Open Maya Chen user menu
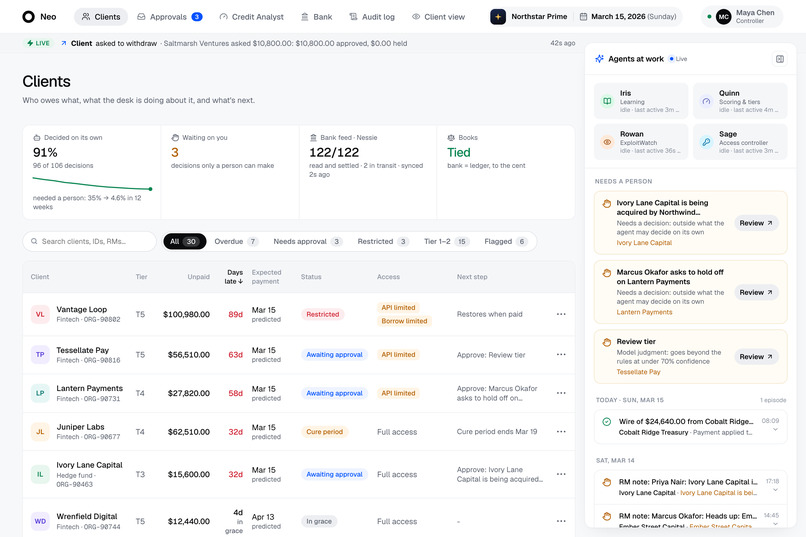Screen dimensions: 806x537 (x=742, y=16)
